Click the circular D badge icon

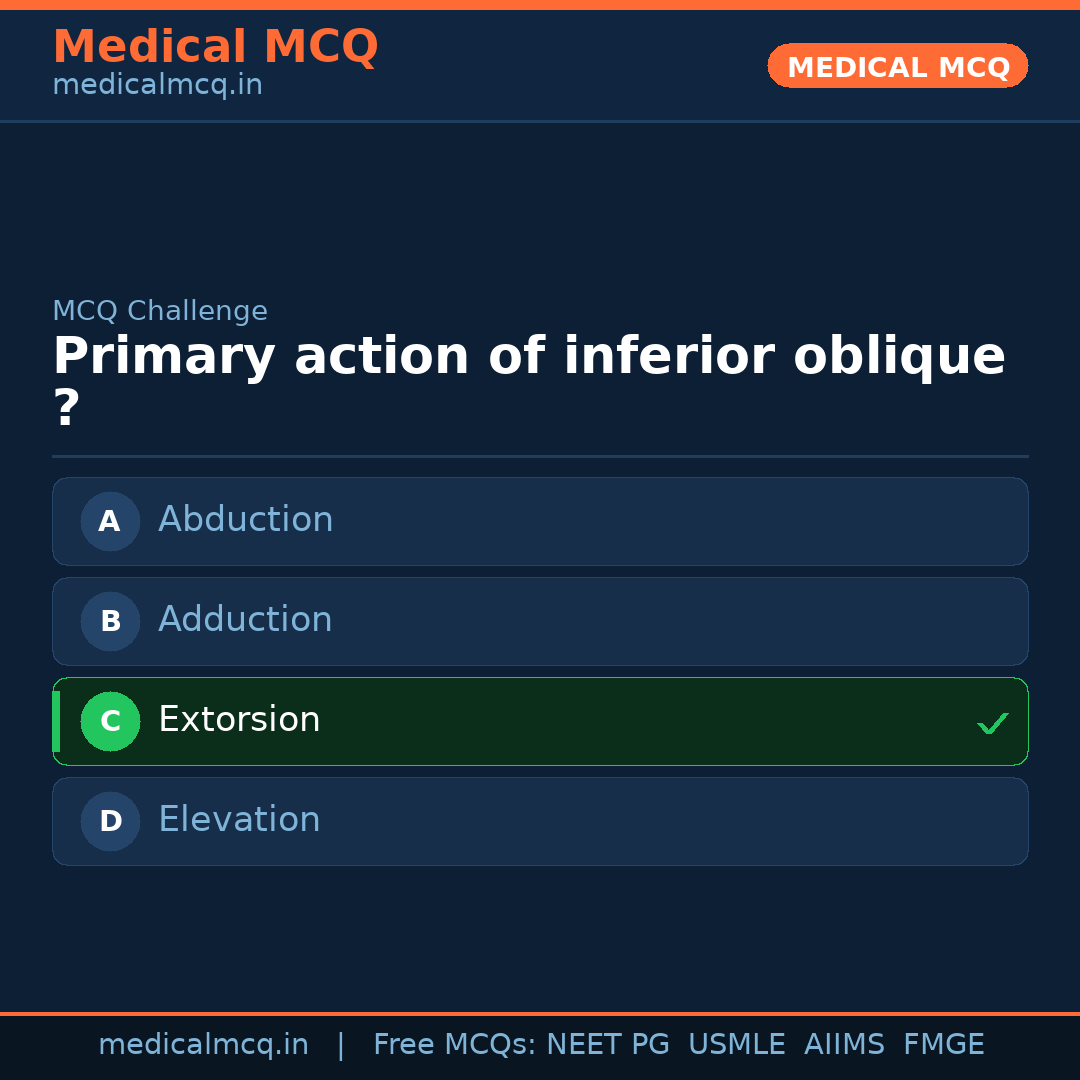(x=109, y=821)
